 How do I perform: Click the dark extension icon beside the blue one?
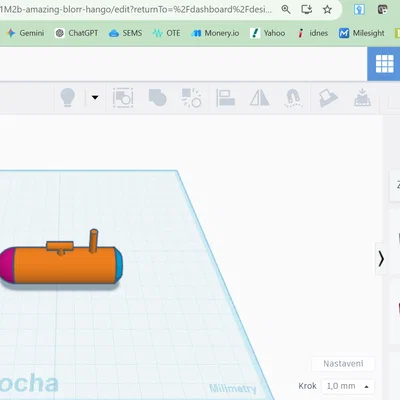[382, 9]
